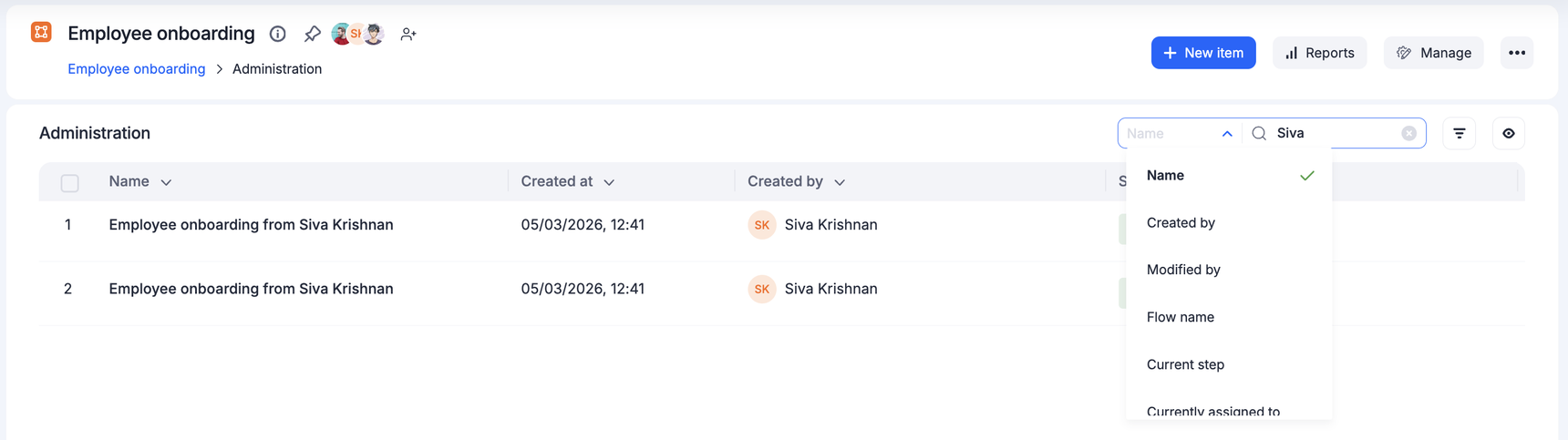Click the New item button
1568x440 pixels.
click(x=1202, y=53)
